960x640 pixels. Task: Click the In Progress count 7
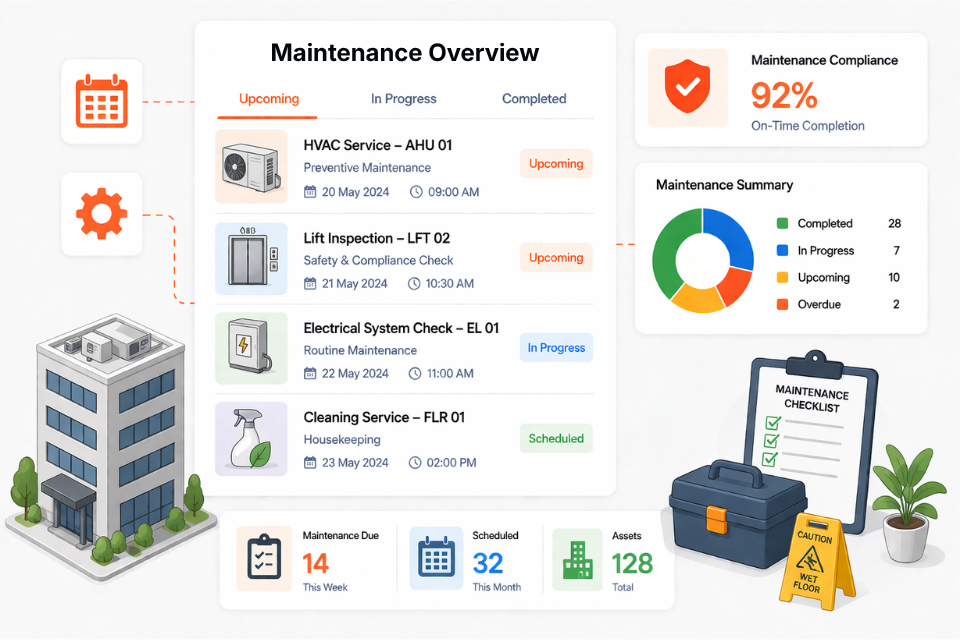coord(896,250)
